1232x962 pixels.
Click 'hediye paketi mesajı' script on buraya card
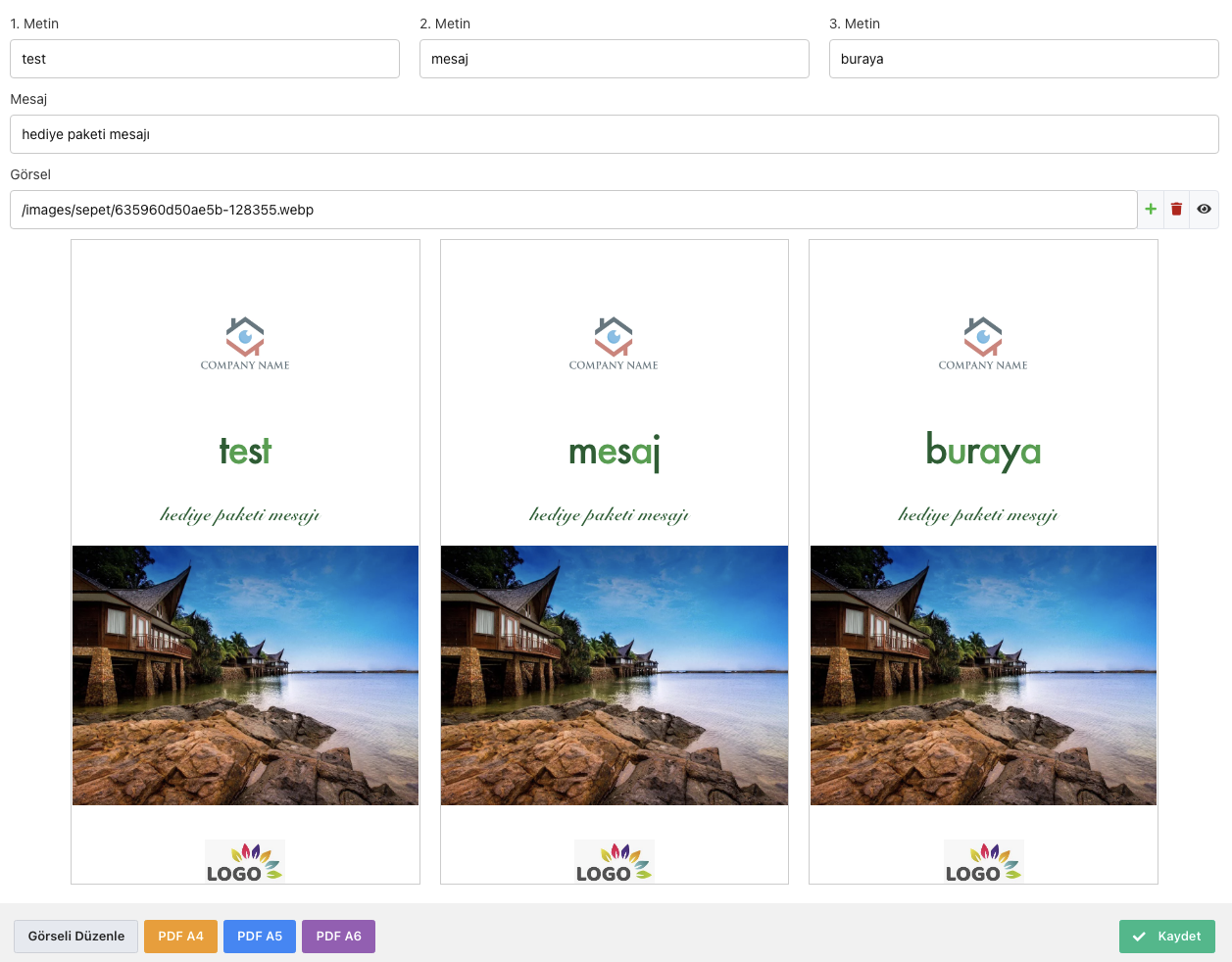978,515
